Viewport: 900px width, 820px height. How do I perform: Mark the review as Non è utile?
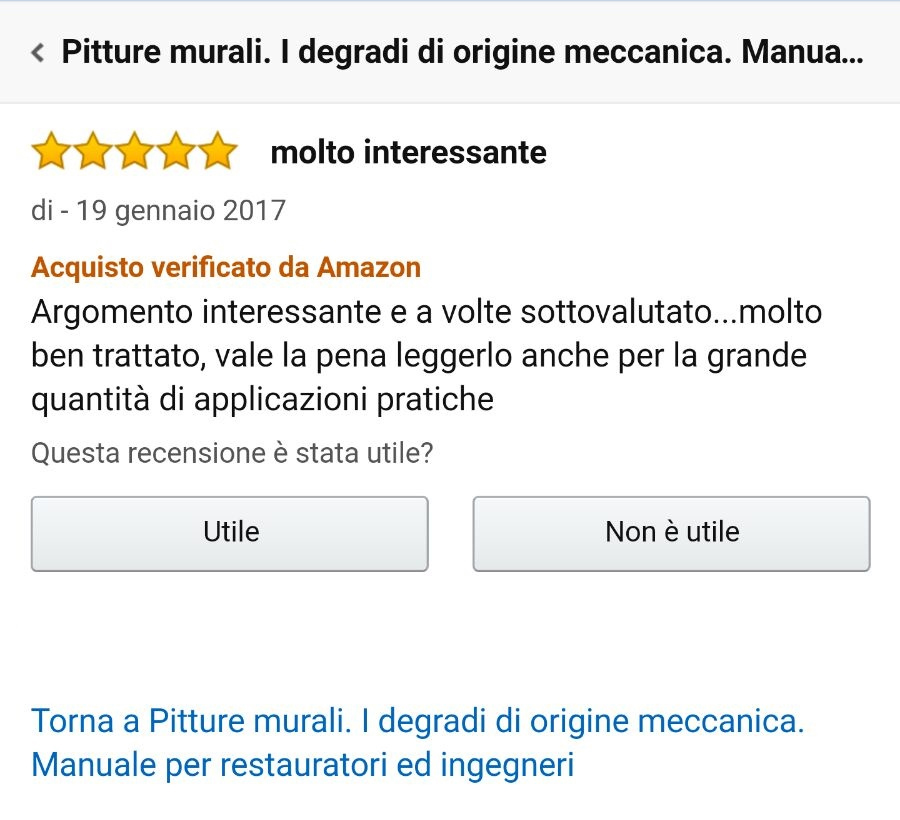click(672, 533)
